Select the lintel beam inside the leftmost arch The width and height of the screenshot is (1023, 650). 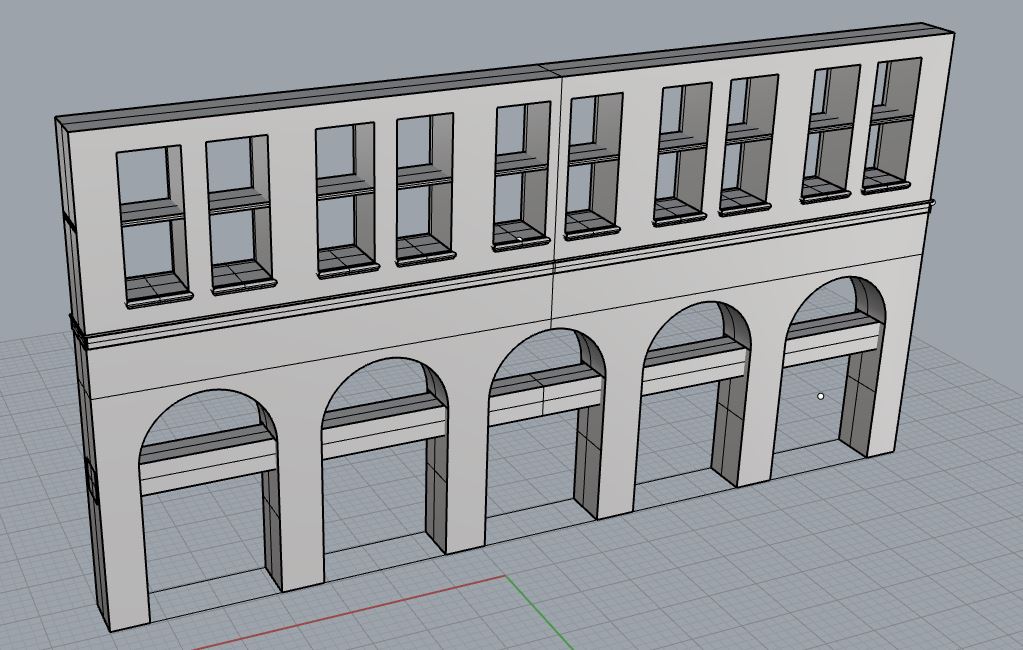coord(207,459)
